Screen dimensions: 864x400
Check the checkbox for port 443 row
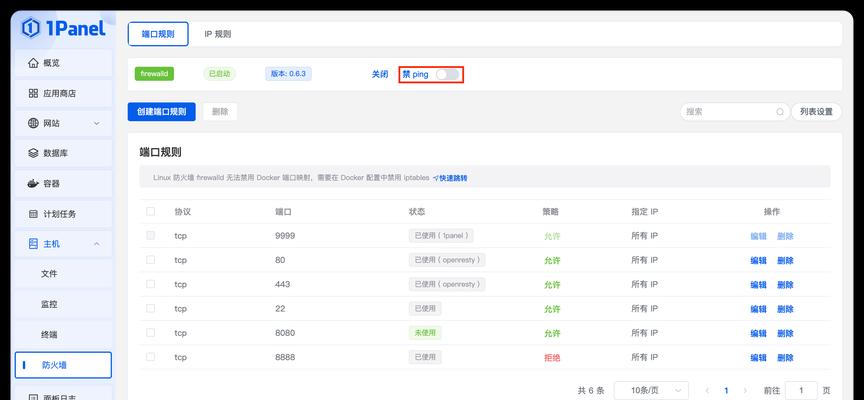coord(150,284)
